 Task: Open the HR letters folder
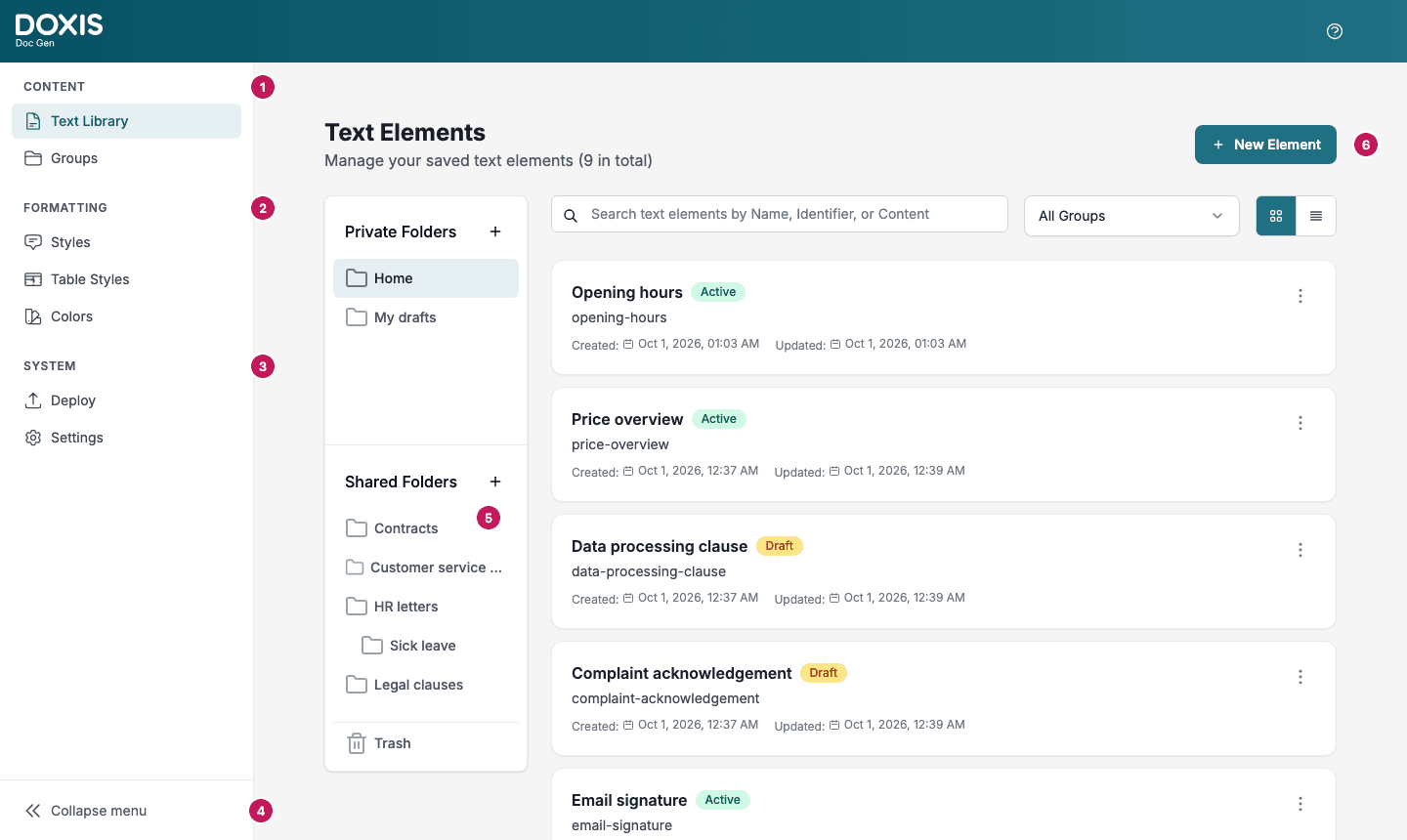(426, 607)
